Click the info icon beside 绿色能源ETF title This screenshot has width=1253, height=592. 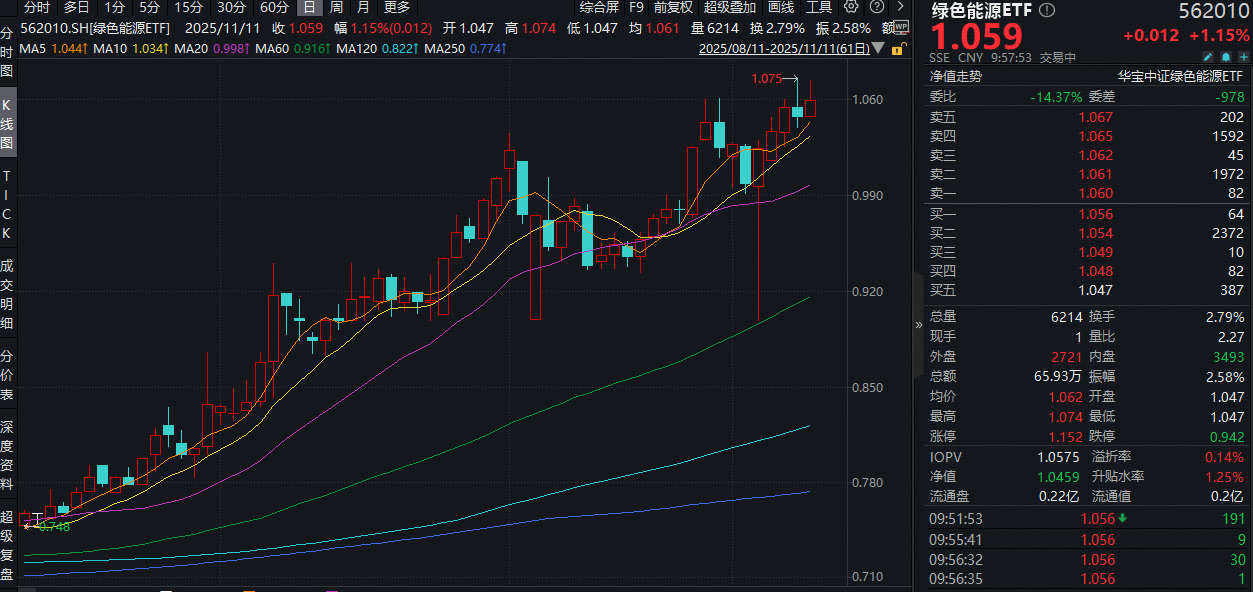[1047, 11]
